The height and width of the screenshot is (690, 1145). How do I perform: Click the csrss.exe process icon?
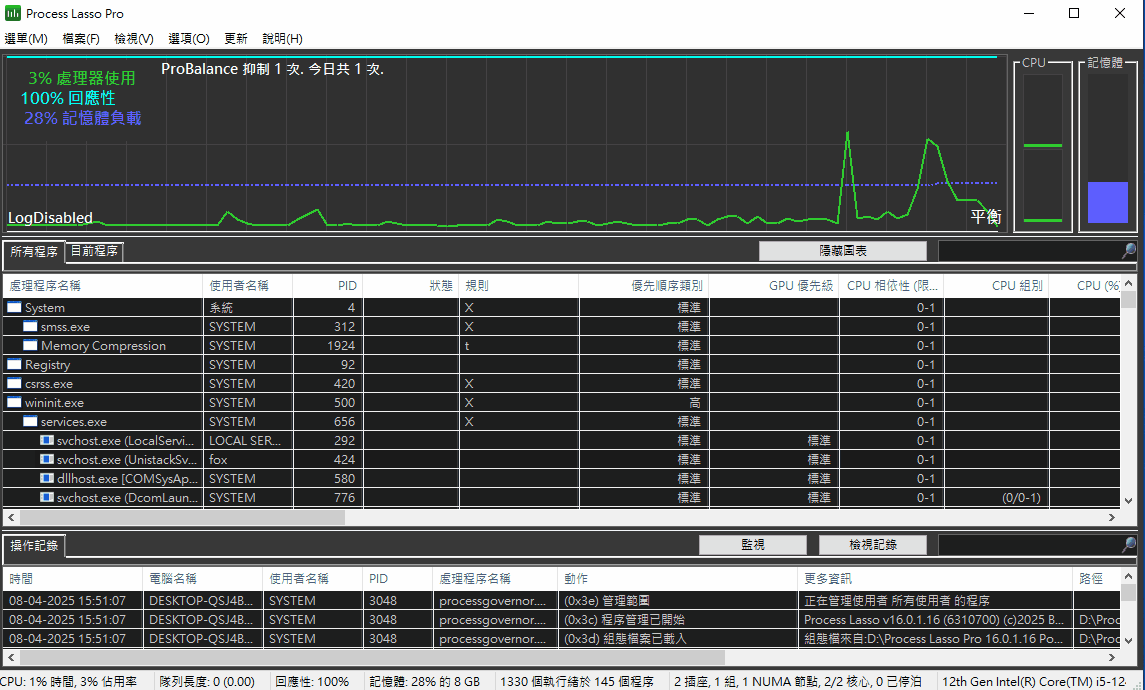tap(15, 383)
